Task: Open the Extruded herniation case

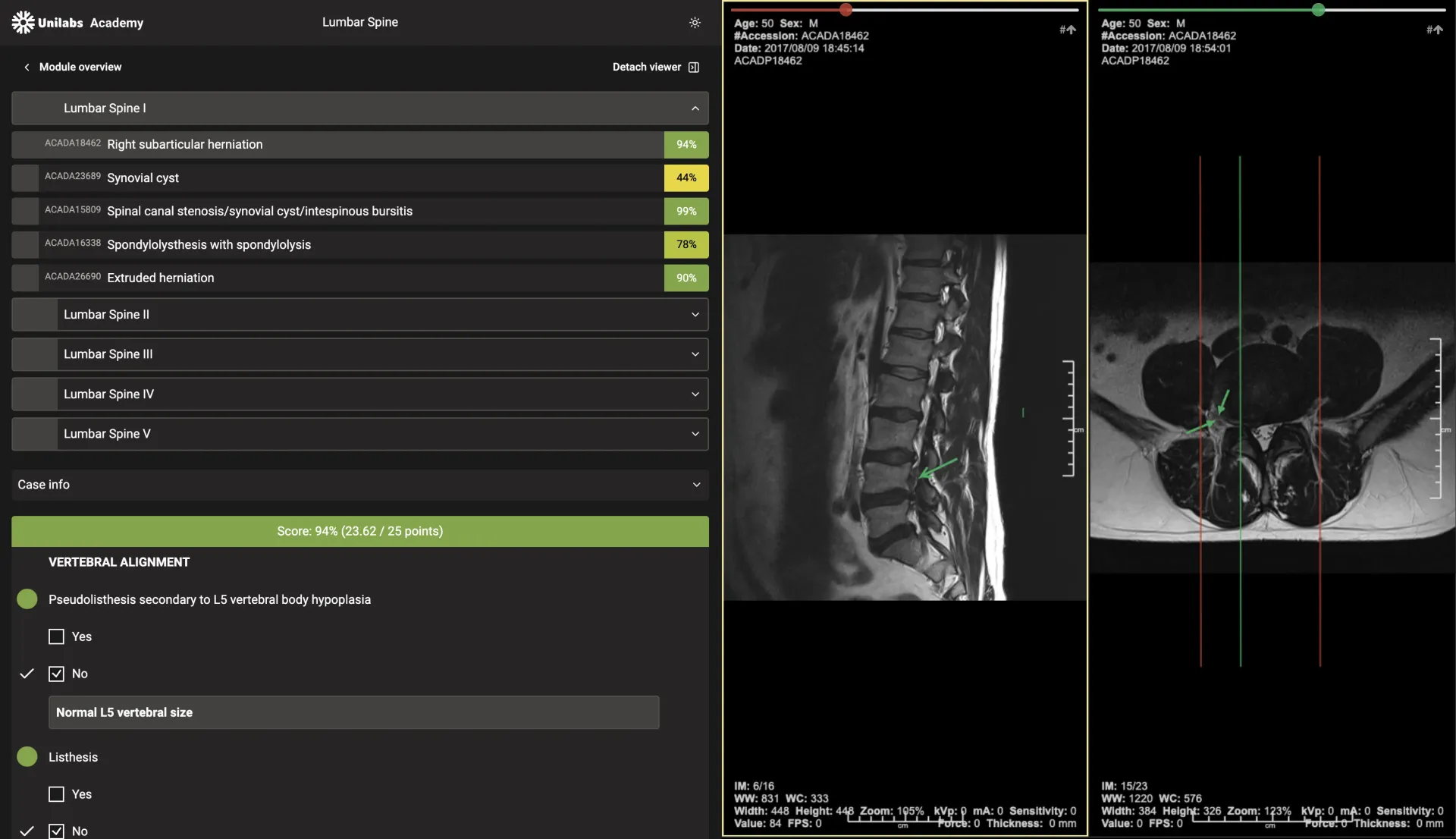Action: (160, 278)
